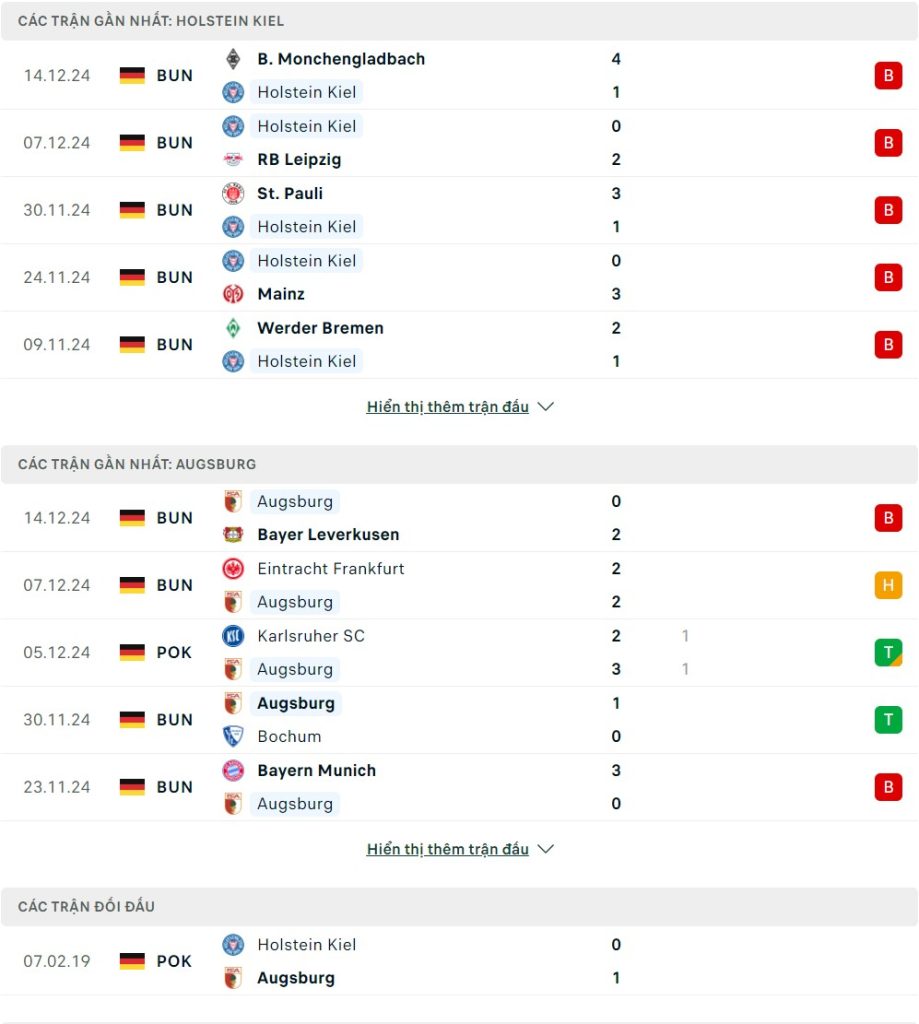919x1024 pixels.
Task: Expand more Augsburg matches chevron
Action: 546,850
